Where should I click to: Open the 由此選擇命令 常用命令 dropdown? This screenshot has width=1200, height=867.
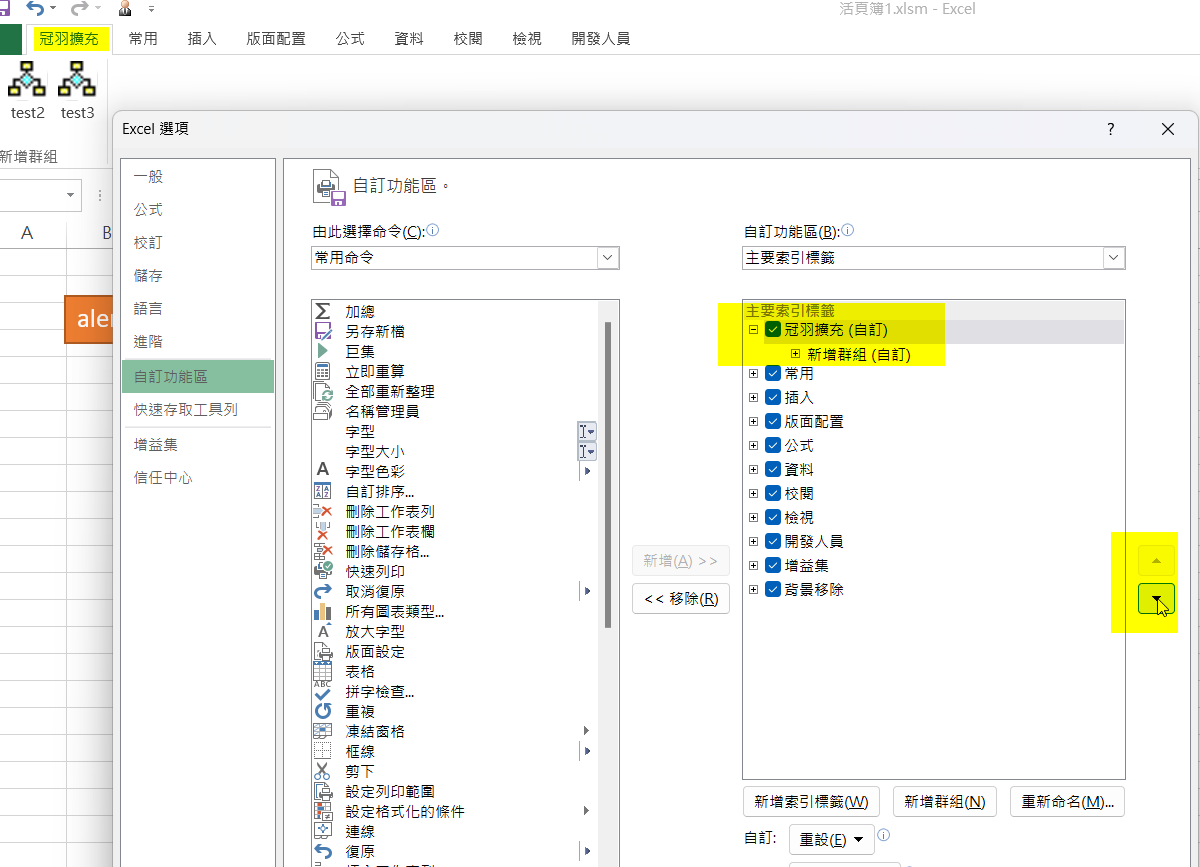click(608, 258)
